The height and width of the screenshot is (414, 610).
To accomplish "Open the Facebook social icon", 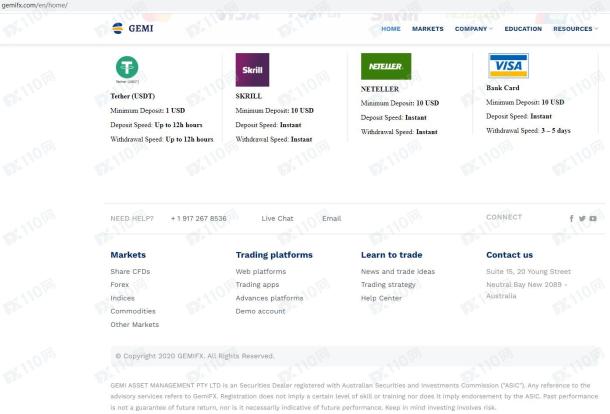I will pos(571,219).
